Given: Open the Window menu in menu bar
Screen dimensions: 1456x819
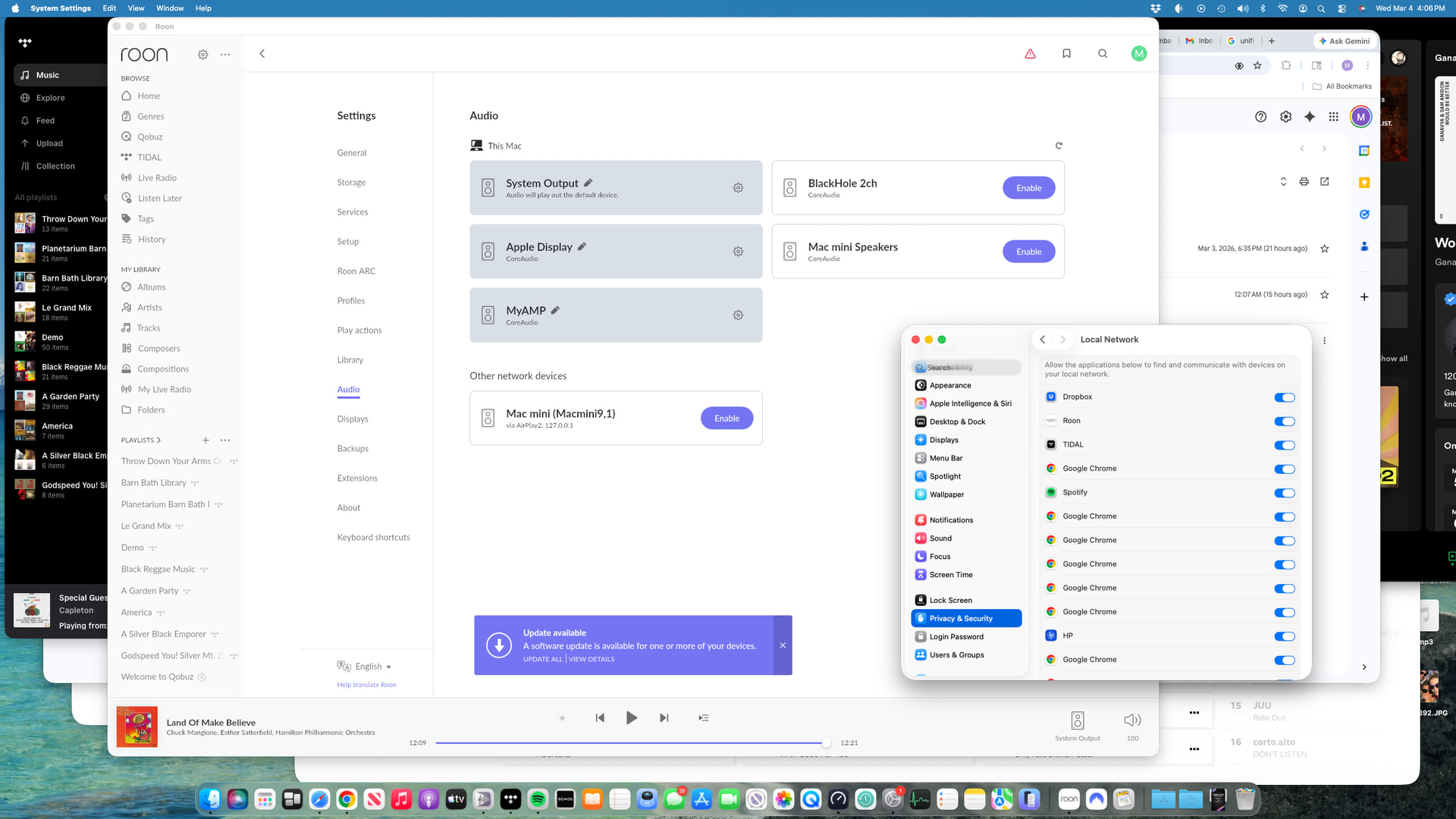Looking at the screenshot, I should [170, 8].
